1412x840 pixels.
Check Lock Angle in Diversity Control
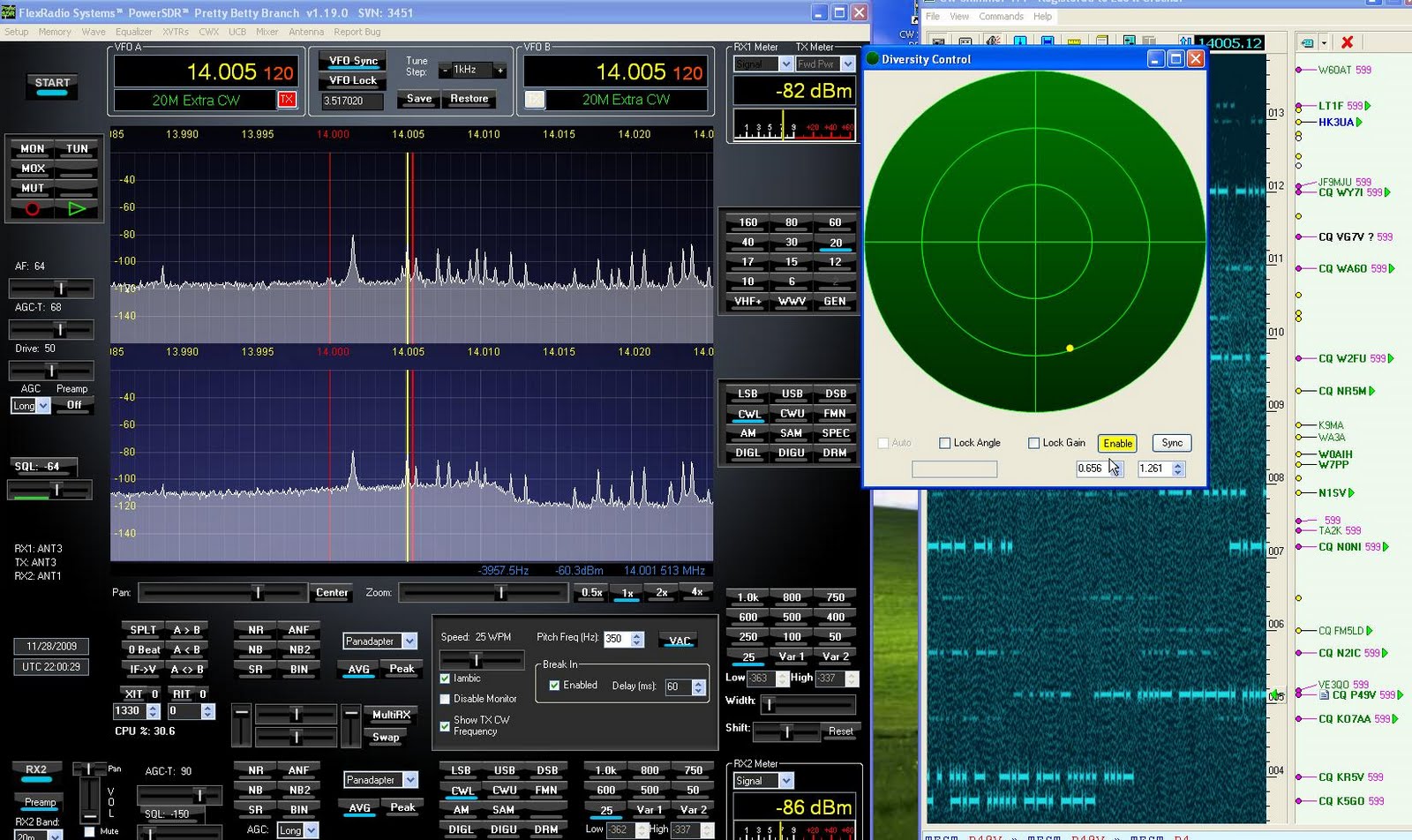tap(944, 443)
